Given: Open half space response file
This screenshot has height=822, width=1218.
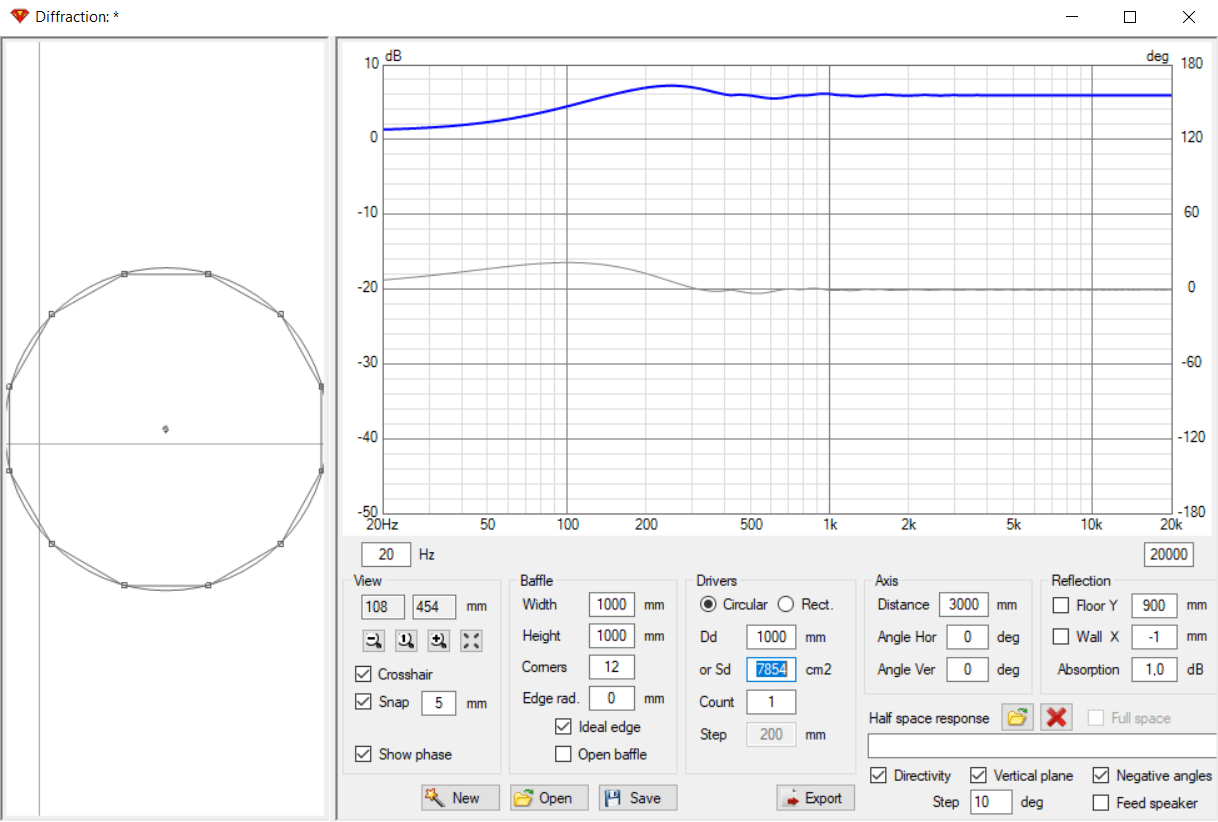Looking at the screenshot, I should click(1017, 718).
